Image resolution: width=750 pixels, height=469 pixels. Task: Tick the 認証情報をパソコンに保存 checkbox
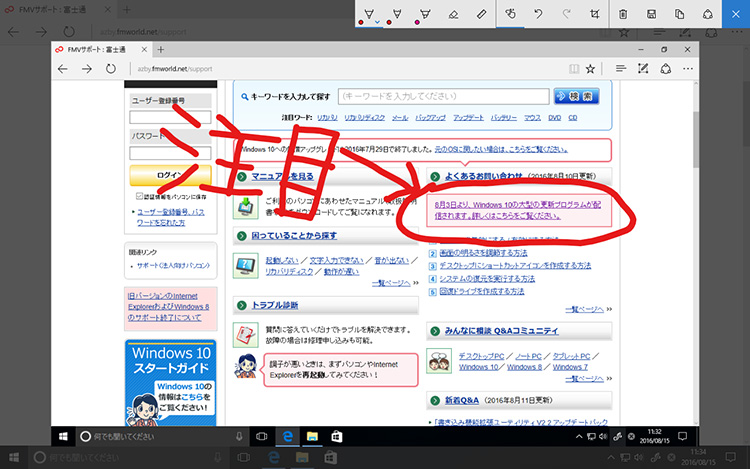tap(137, 197)
